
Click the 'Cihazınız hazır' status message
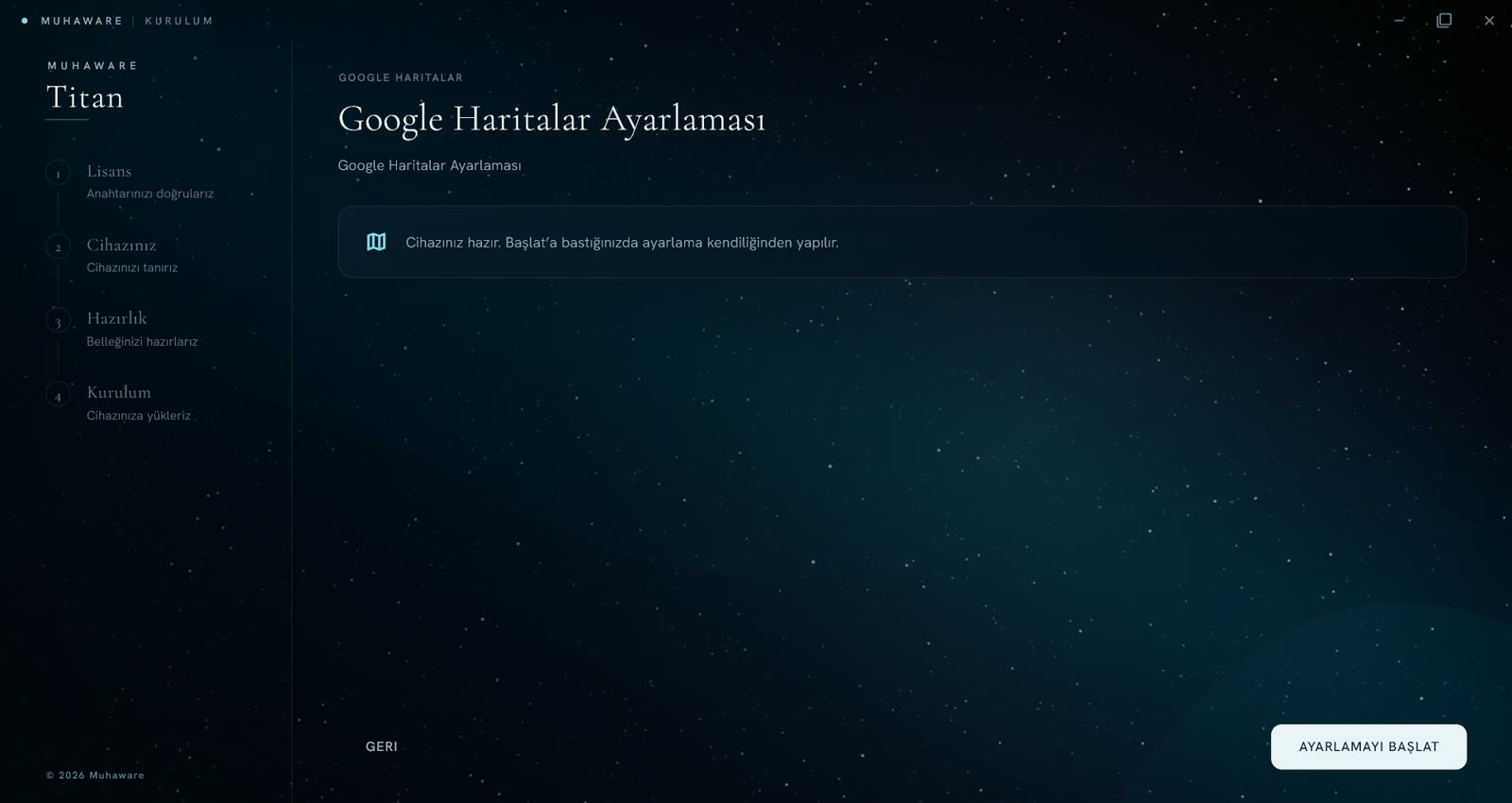tap(622, 242)
